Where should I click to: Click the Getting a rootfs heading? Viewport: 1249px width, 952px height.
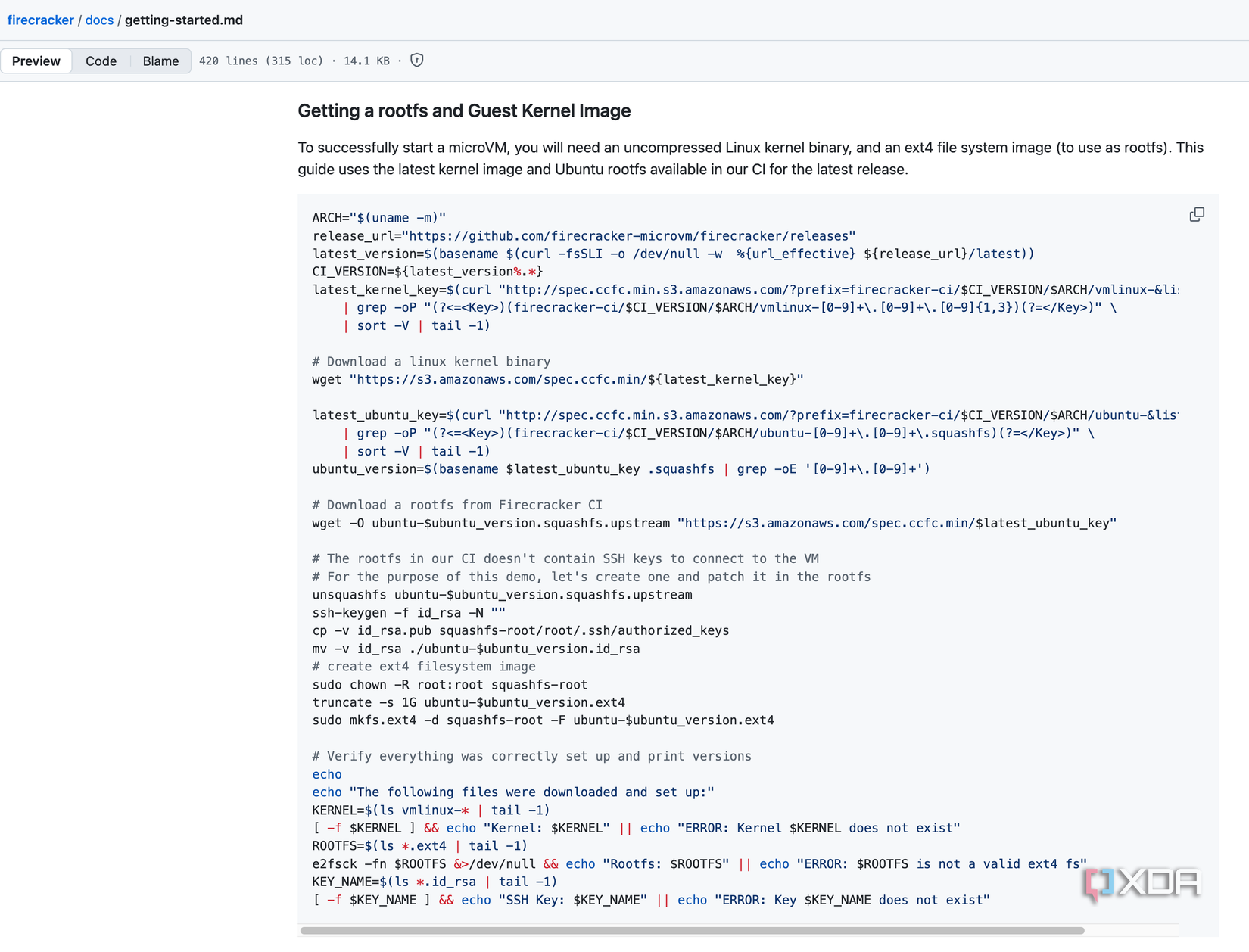coord(463,110)
